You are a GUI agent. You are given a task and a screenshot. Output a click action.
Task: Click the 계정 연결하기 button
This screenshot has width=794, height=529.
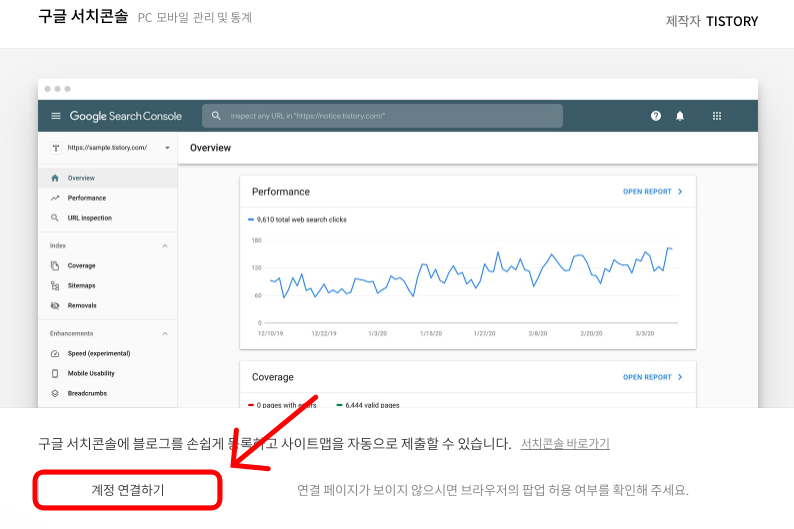point(128,490)
